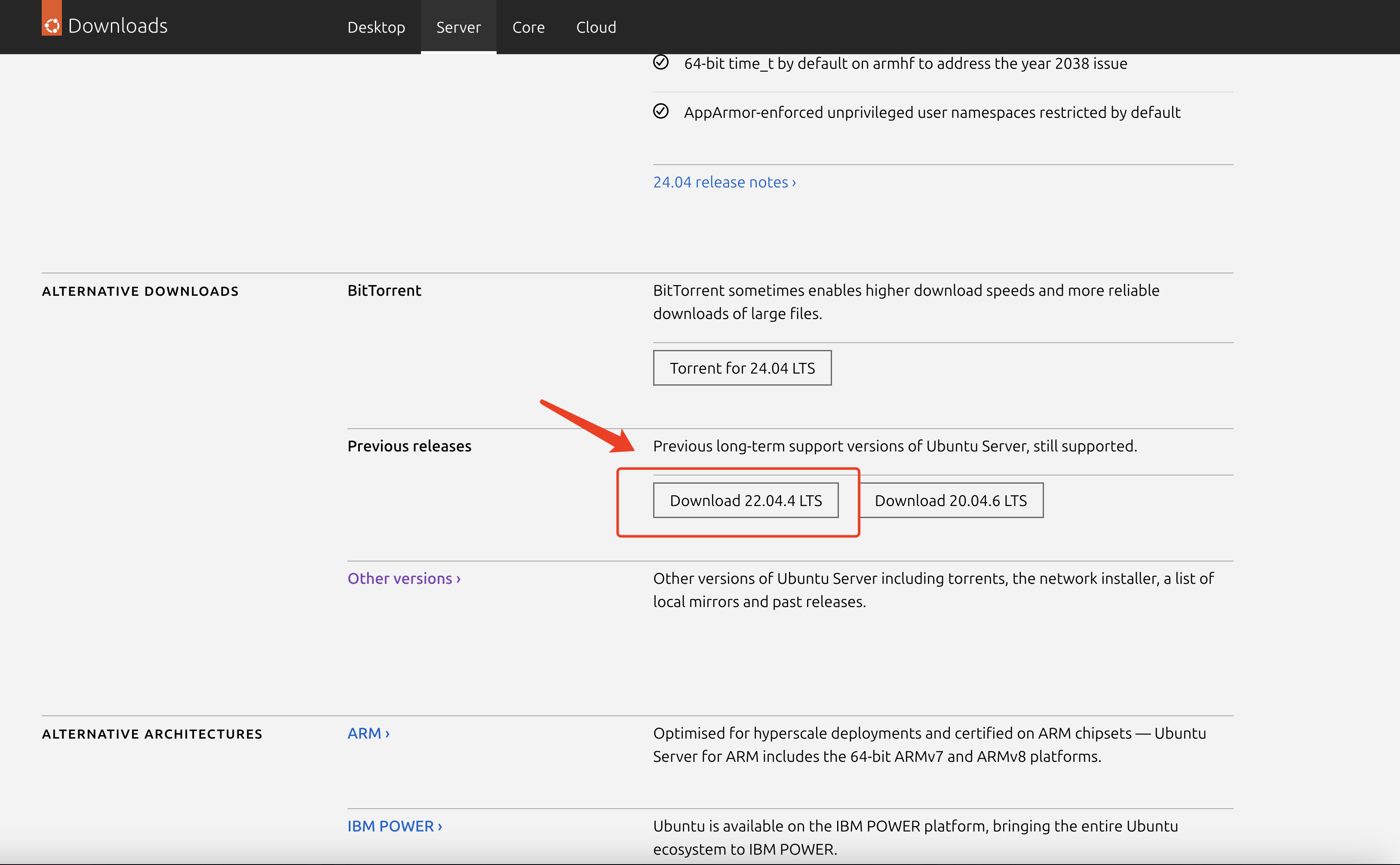The height and width of the screenshot is (865, 1400).
Task: Open the Core tab
Action: [x=528, y=27]
